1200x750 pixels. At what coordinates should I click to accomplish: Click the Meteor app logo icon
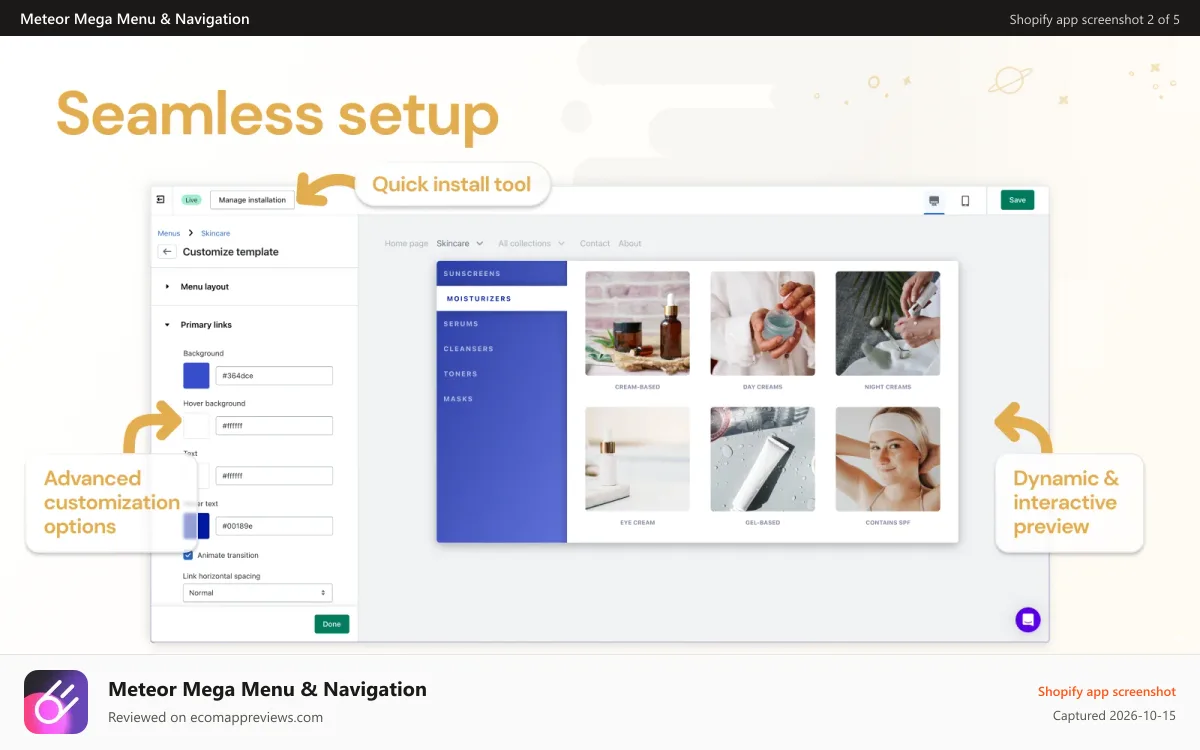[56, 702]
